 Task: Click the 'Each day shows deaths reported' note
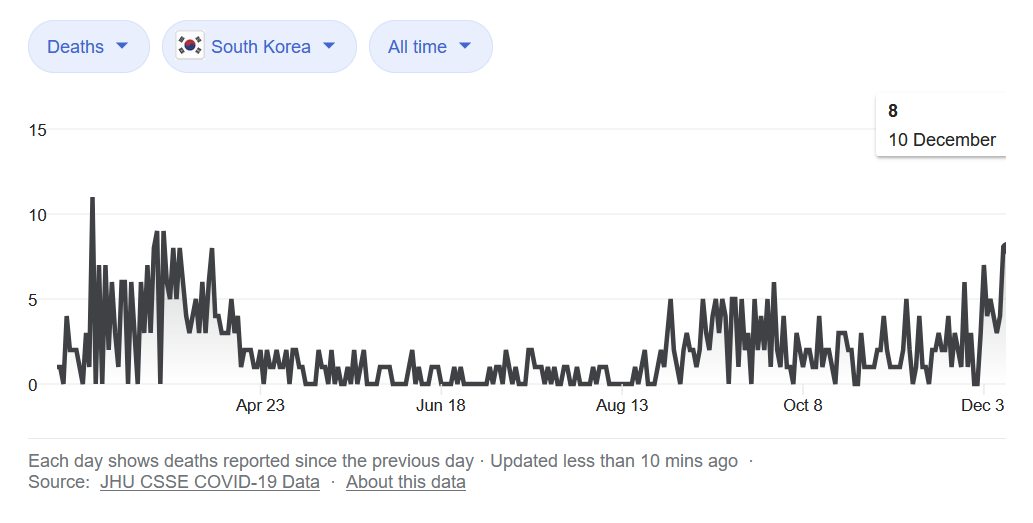251,461
